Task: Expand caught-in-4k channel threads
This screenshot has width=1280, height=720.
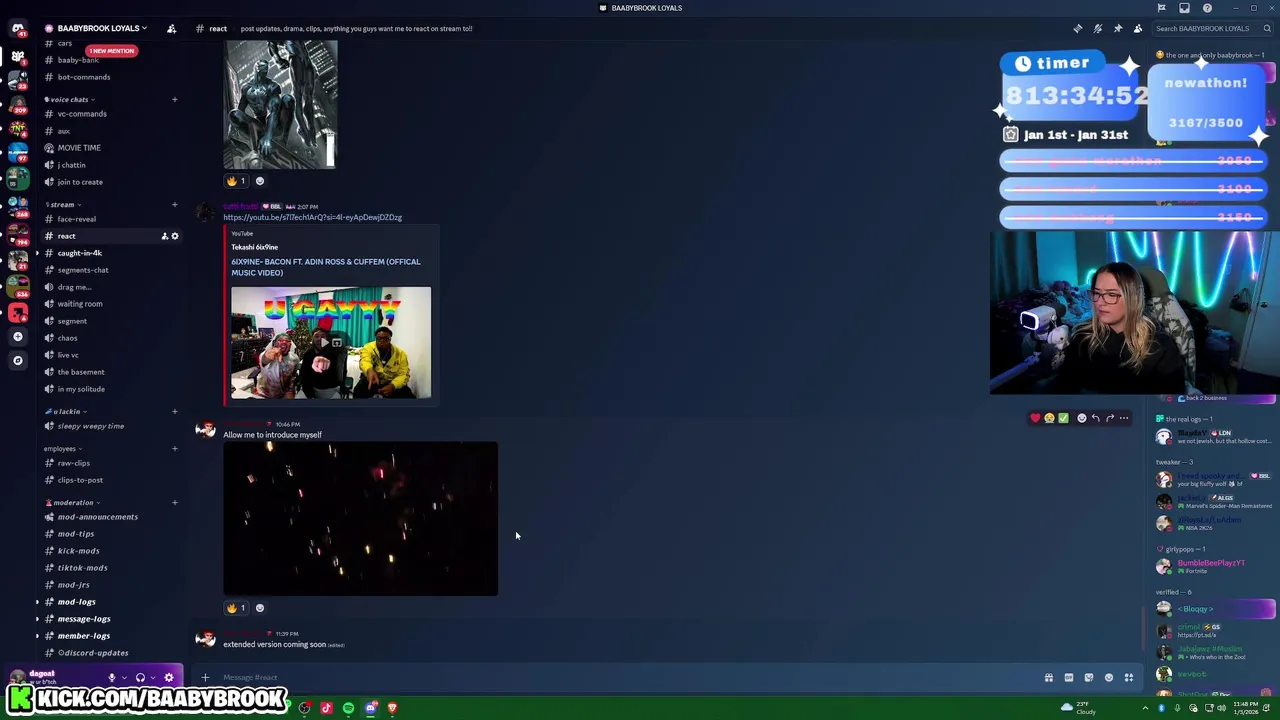Action: [37, 253]
